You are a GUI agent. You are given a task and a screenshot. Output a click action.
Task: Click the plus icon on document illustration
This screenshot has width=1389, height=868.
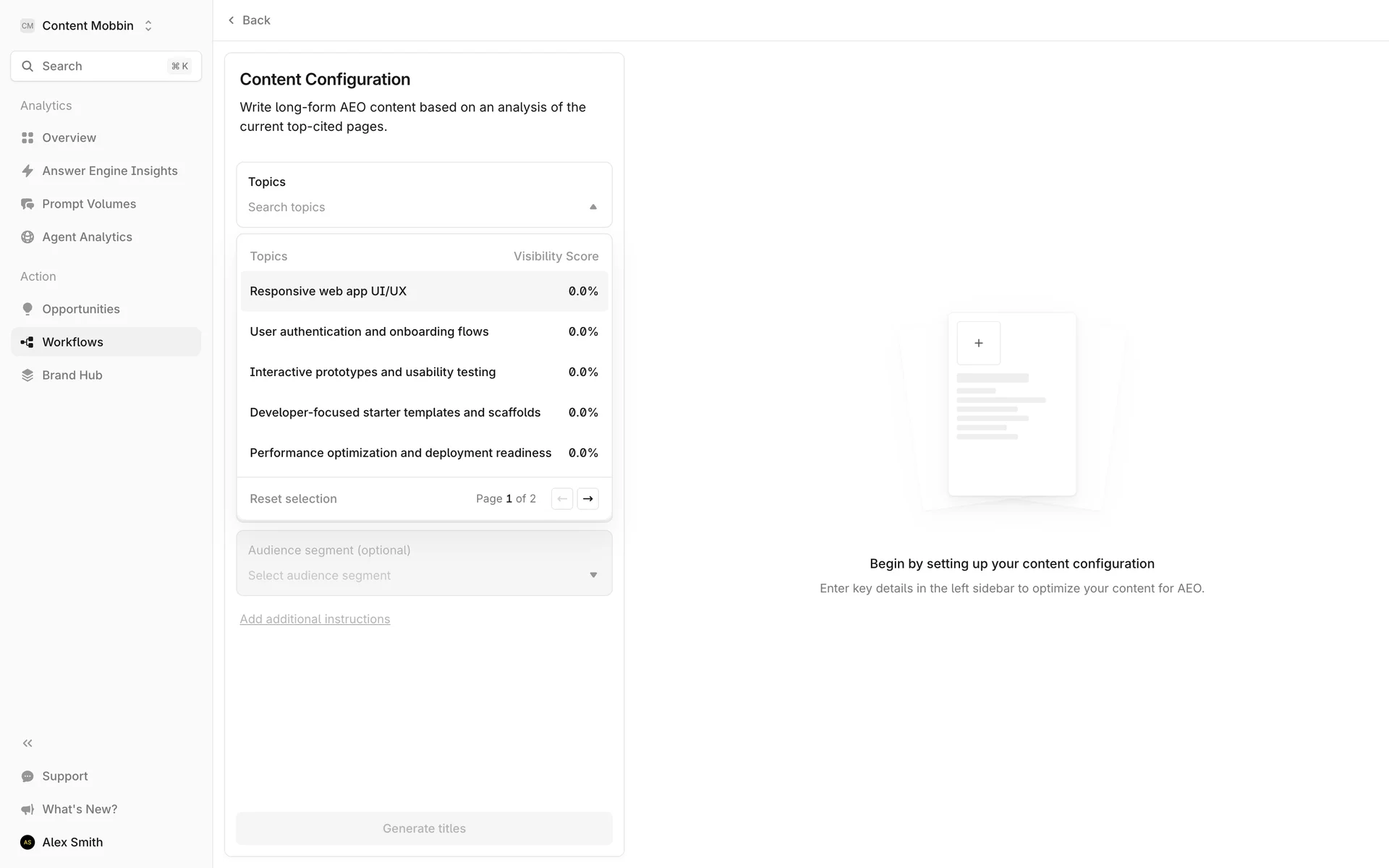point(978,343)
